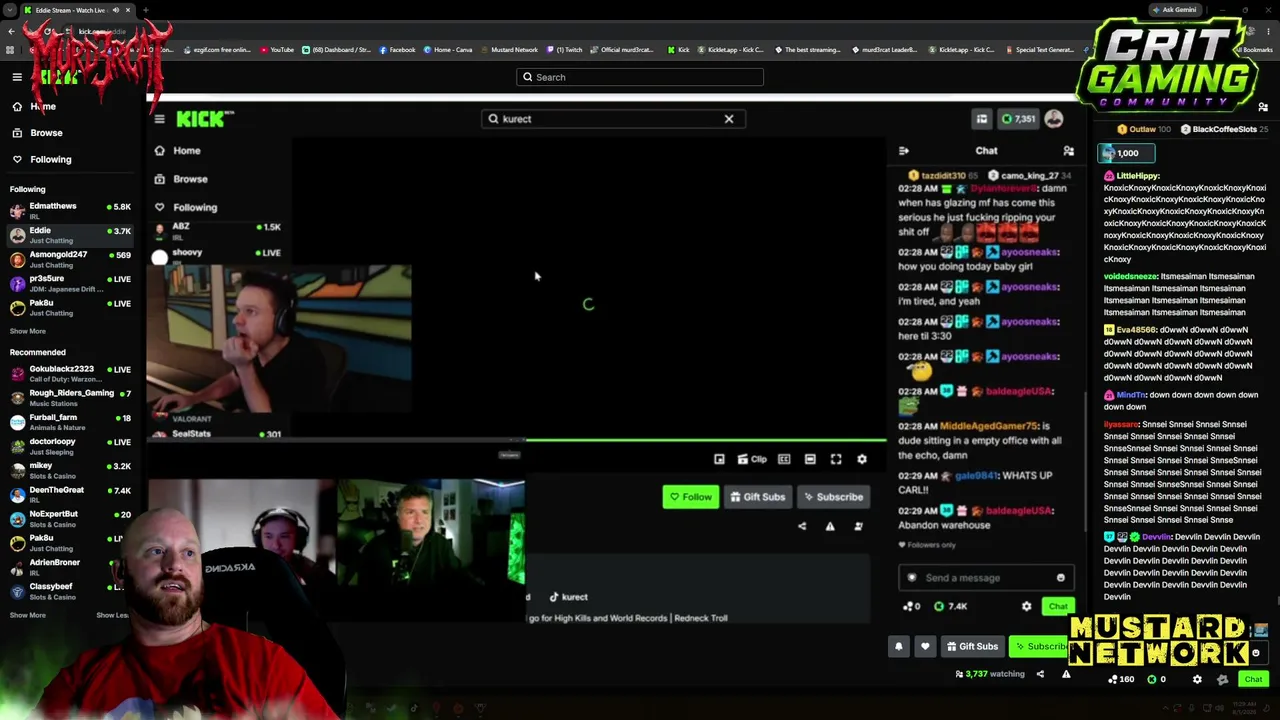Expand Show More under Recommended channels
This screenshot has width=1280, height=720.
point(28,615)
